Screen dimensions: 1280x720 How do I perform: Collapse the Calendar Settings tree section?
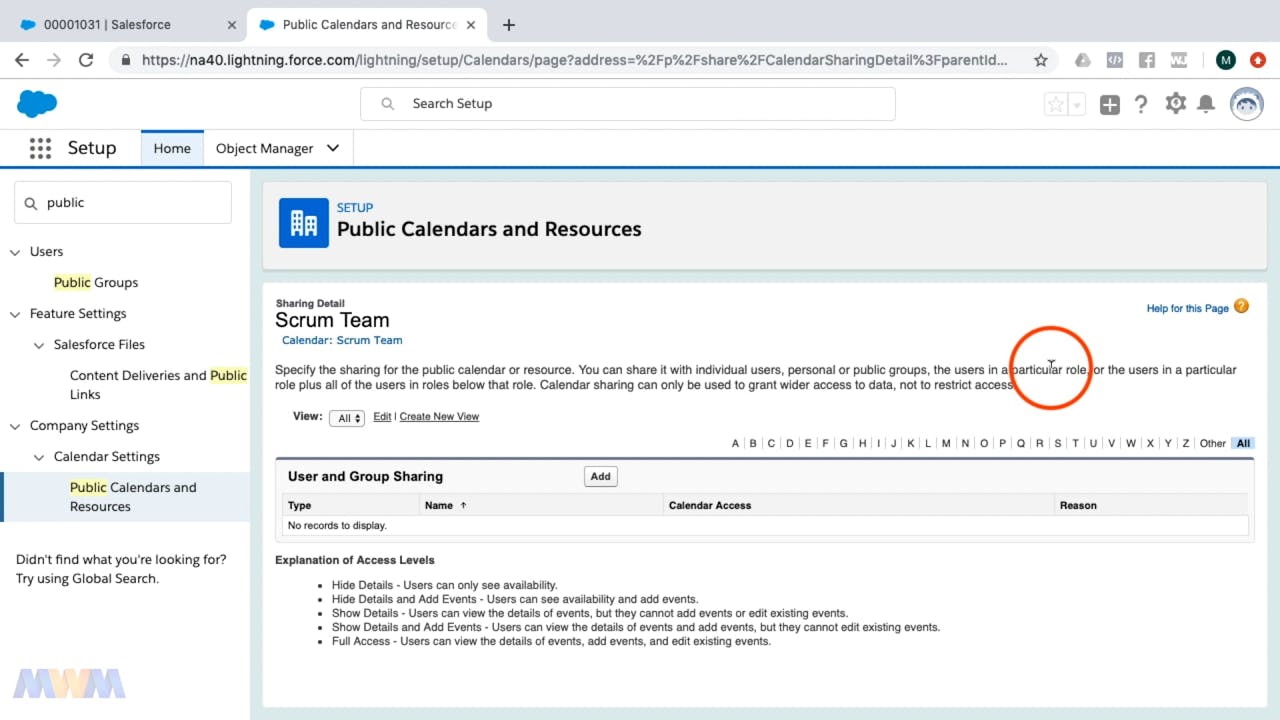click(x=39, y=457)
